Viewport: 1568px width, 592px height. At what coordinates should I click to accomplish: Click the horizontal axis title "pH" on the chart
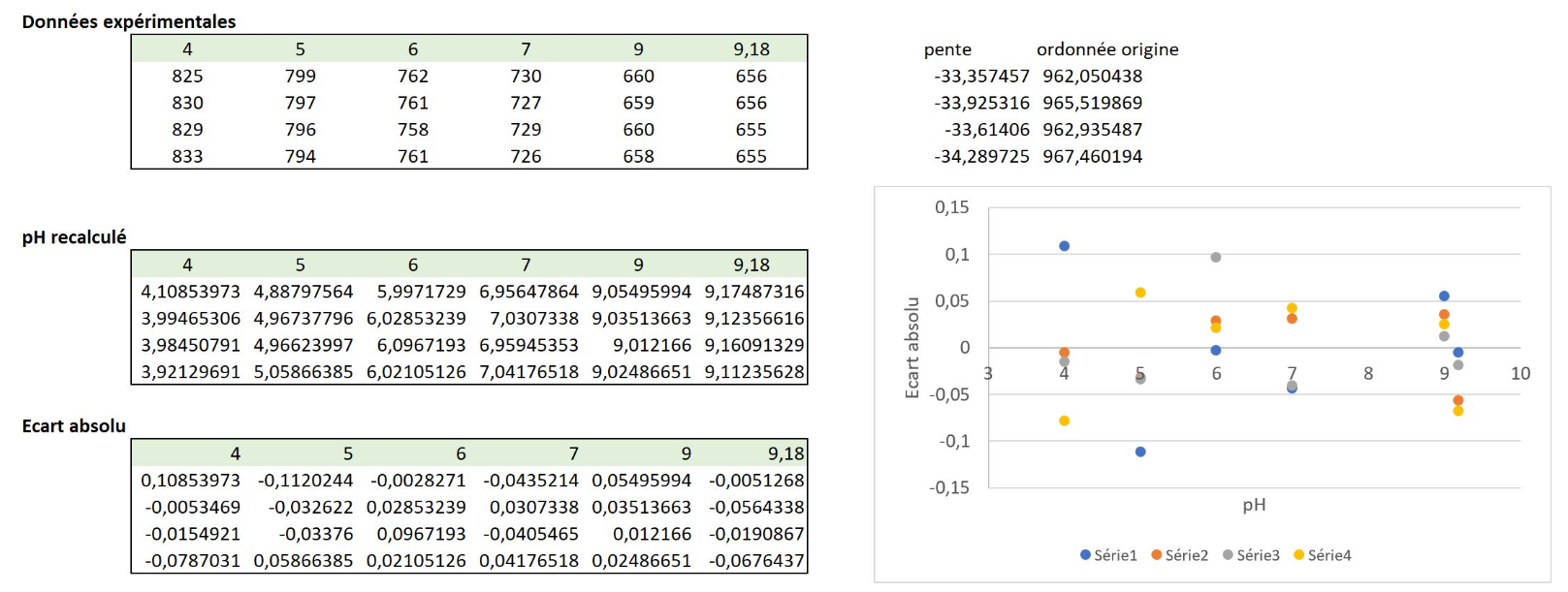[x=1254, y=505]
